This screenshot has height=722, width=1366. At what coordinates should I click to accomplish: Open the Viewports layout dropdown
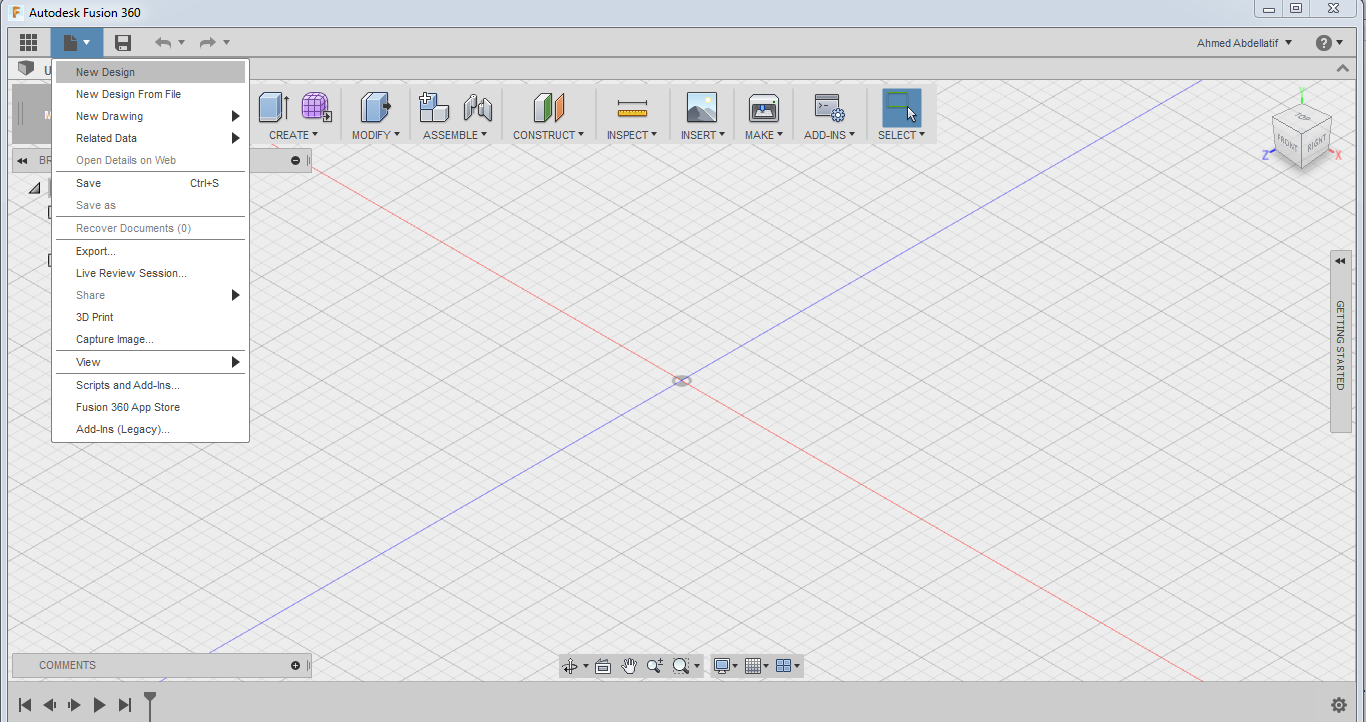tap(788, 666)
